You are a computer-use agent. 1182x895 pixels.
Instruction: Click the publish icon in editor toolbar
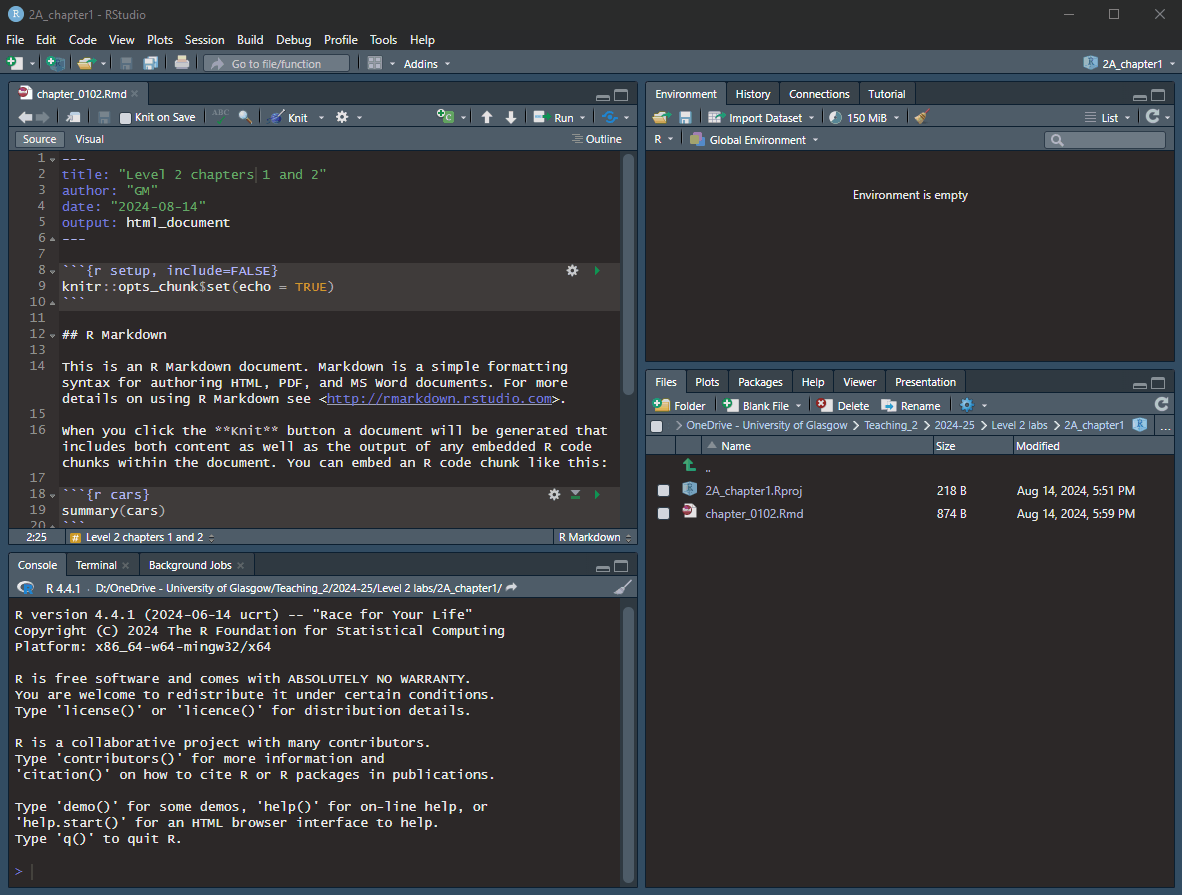pos(610,117)
